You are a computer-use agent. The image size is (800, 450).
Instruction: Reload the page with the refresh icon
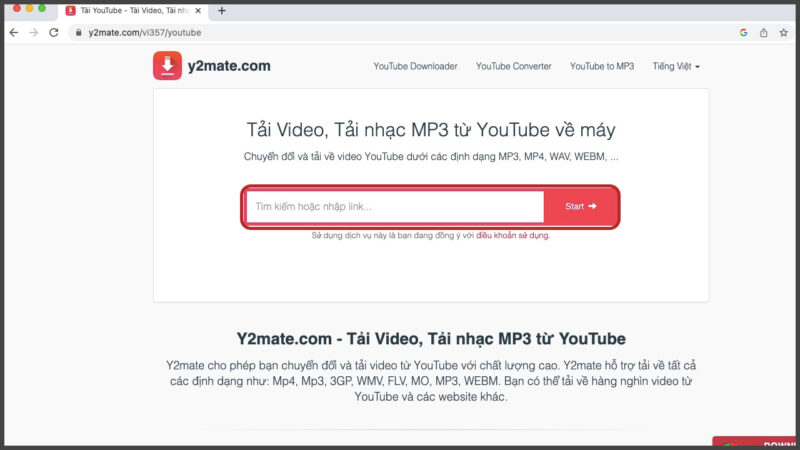(x=55, y=32)
